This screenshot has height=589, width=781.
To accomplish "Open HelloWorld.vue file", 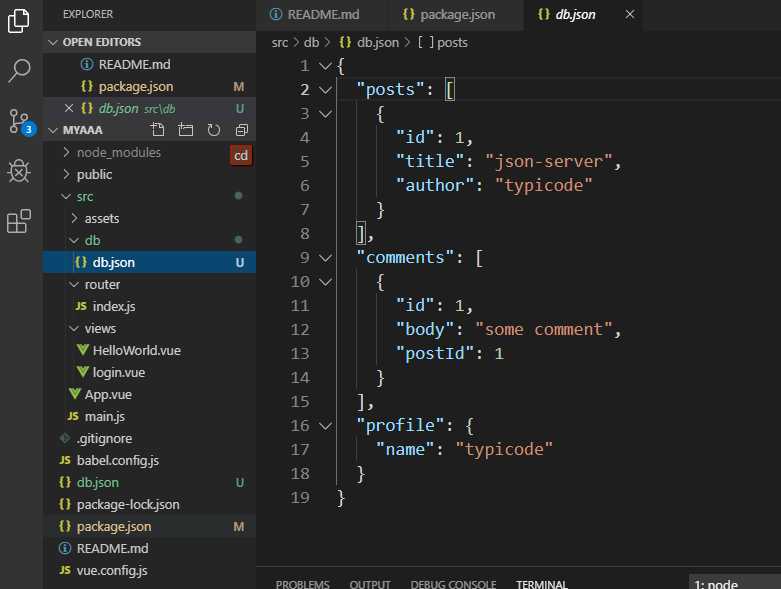I will click(x=149, y=350).
